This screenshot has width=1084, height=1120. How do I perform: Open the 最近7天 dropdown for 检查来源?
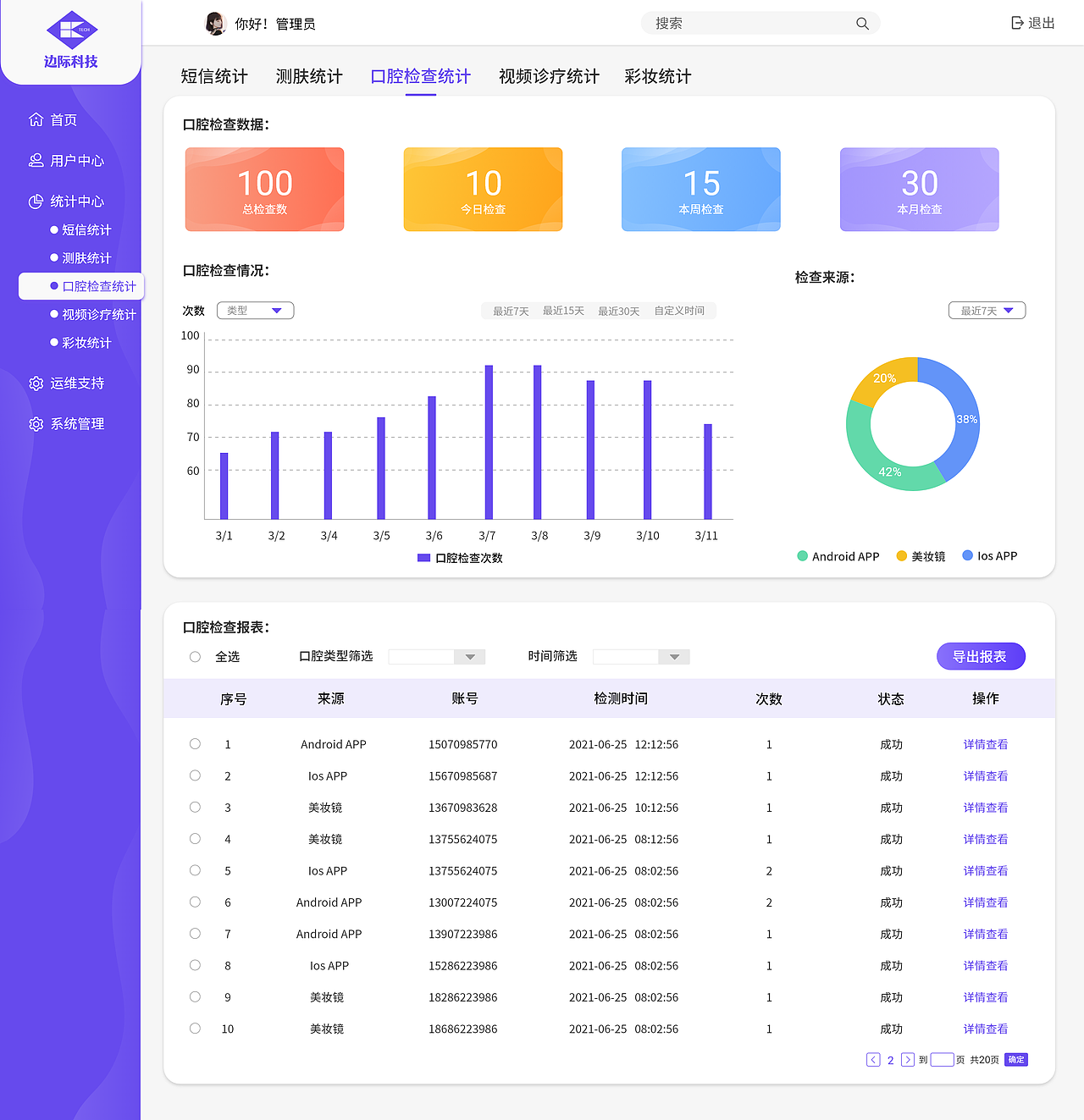(987, 310)
